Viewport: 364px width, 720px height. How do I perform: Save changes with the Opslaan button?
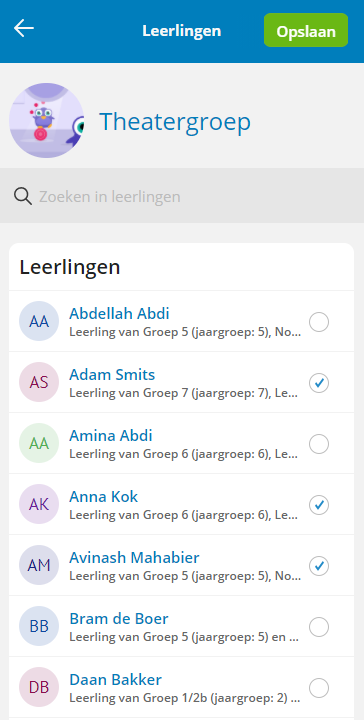[306, 30]
